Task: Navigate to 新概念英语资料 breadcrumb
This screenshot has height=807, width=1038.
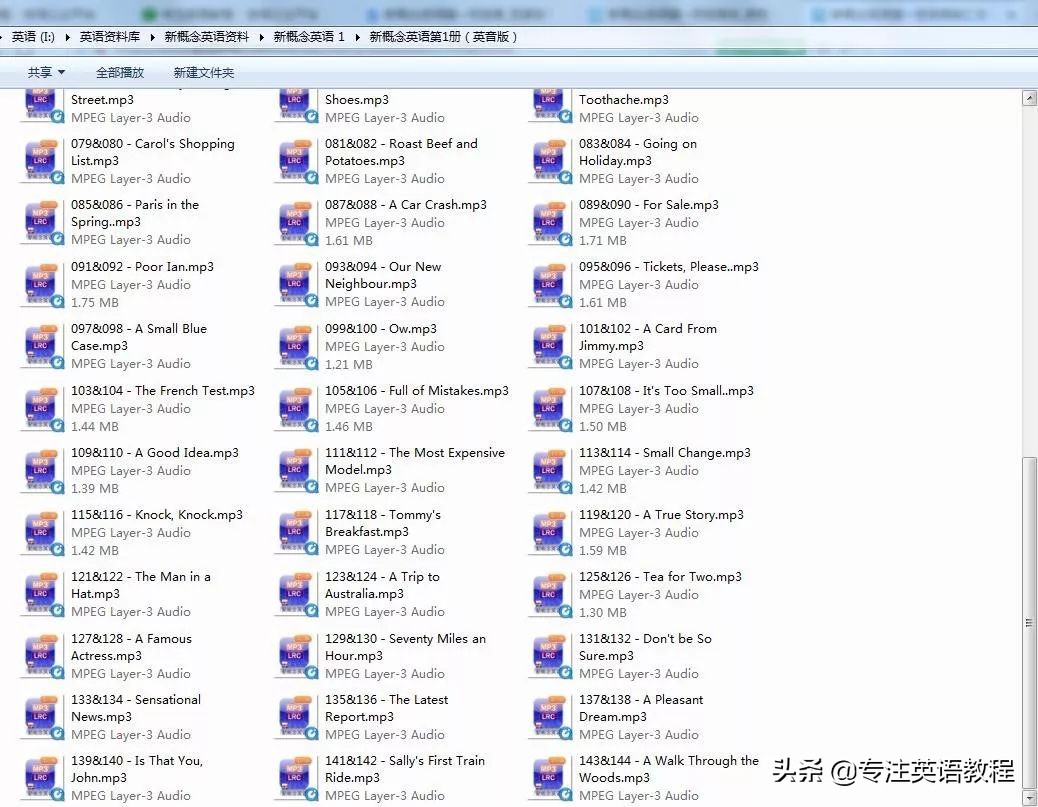Action: (207, 37)
